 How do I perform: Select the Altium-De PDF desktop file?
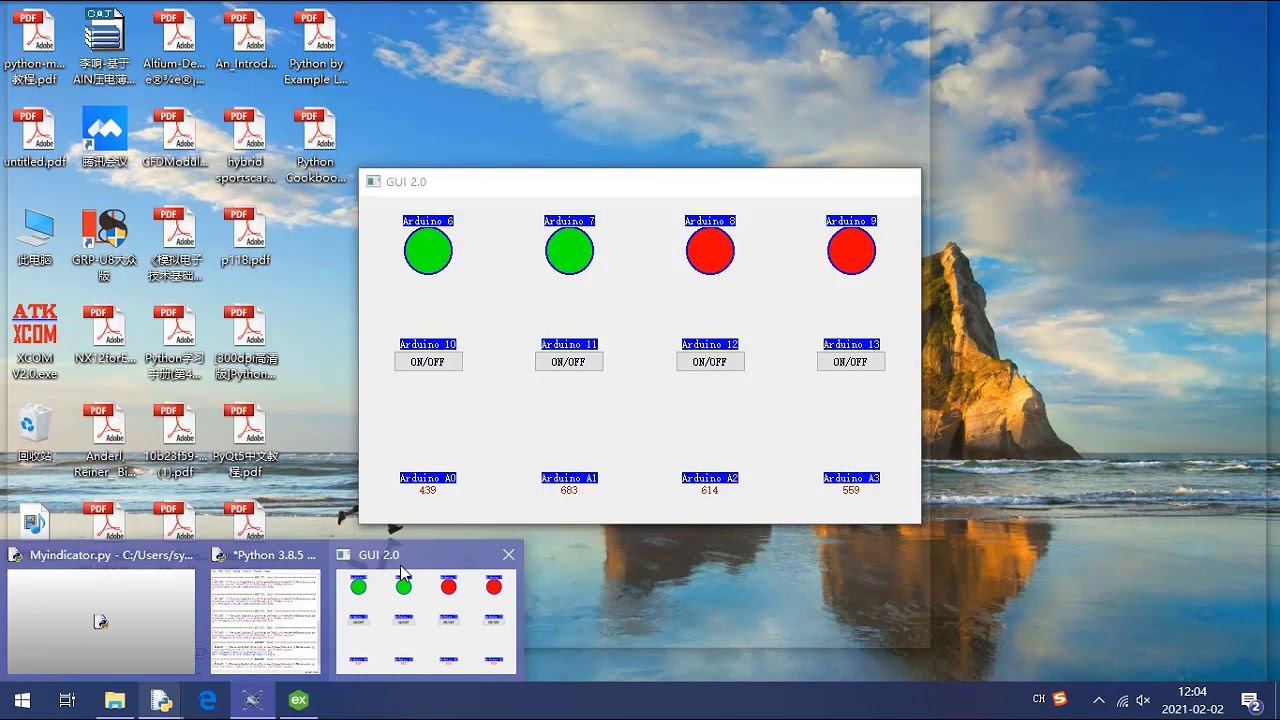(x=174, y=47)
